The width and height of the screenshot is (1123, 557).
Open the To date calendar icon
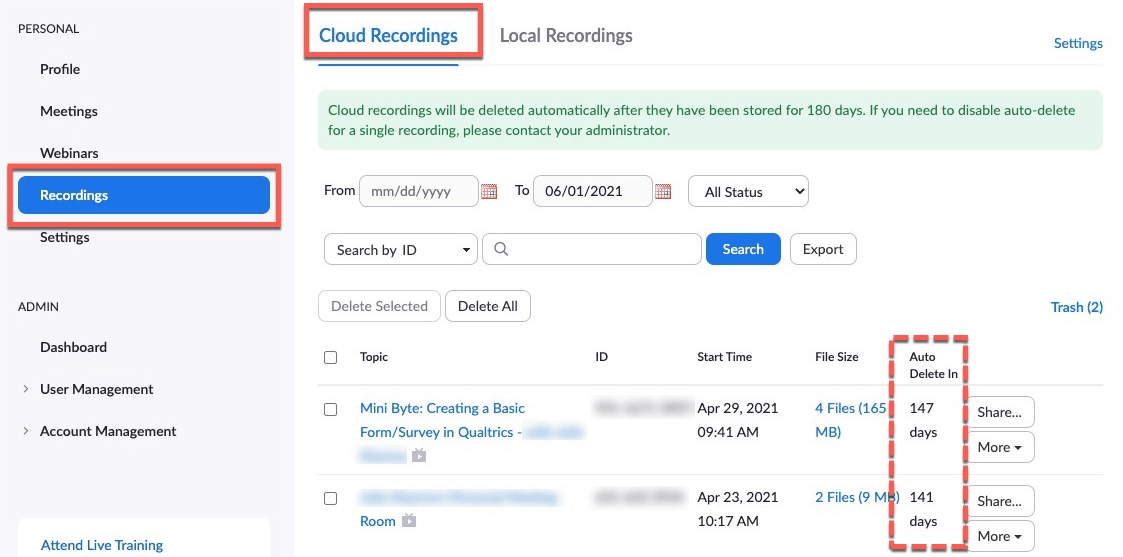coord(663,191)
